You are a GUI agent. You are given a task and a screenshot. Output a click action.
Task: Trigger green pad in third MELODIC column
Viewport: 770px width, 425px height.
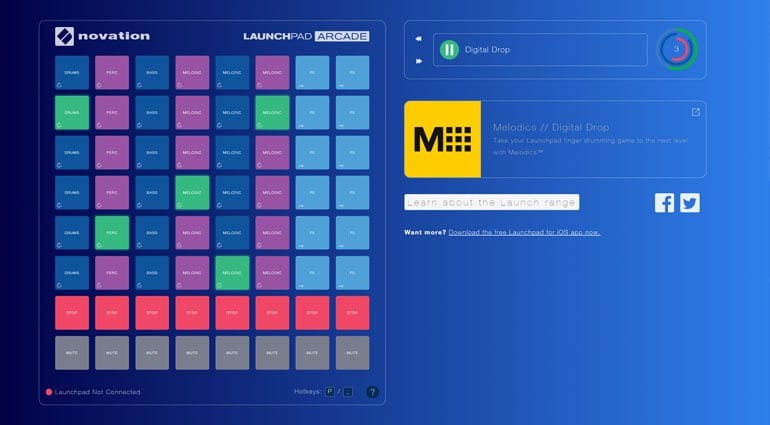pos(272,113)
